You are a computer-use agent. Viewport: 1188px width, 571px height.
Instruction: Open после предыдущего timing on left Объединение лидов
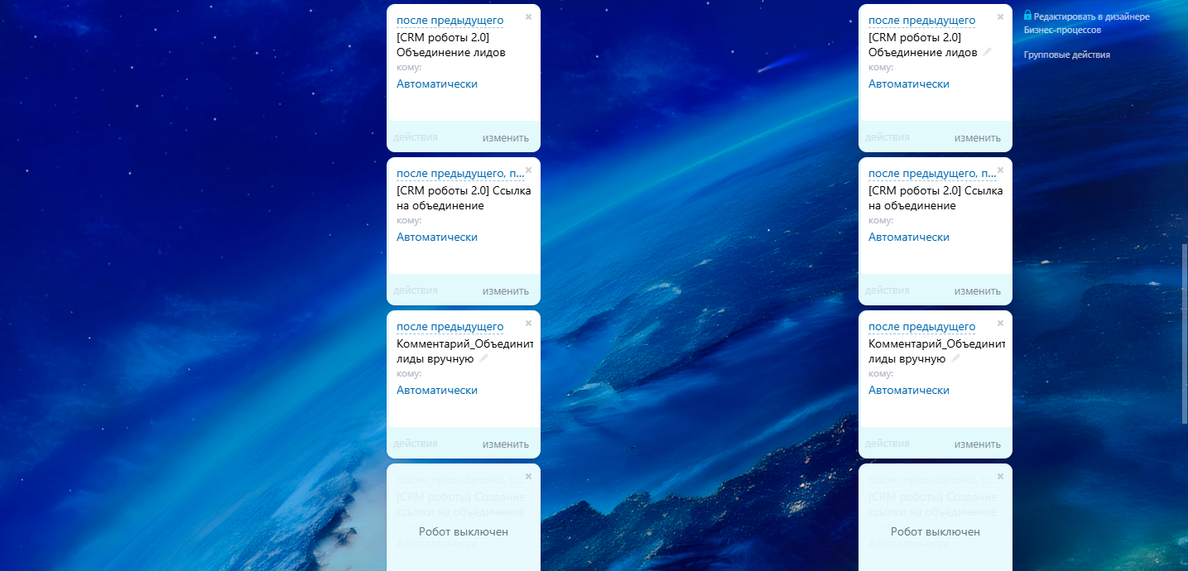coord(450,20)
